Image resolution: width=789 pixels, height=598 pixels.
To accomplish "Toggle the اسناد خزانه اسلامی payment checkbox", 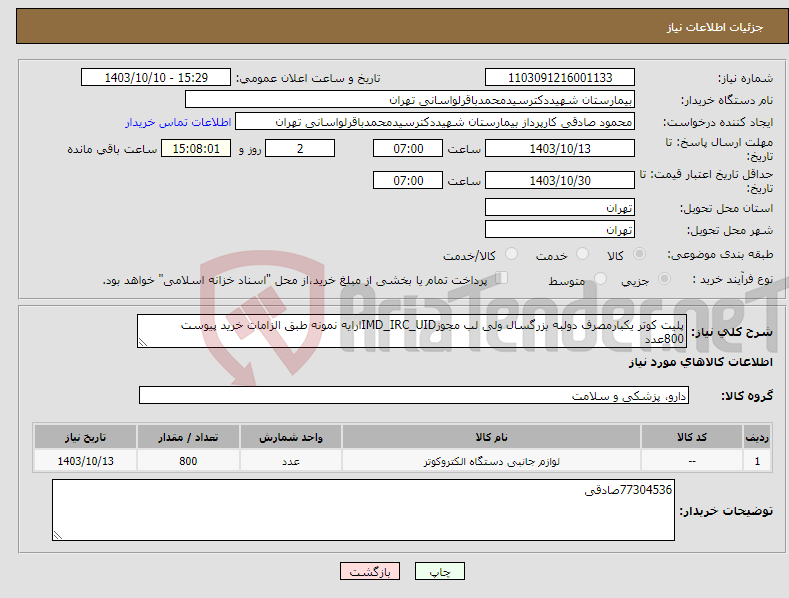I will [x=502, y=277].
